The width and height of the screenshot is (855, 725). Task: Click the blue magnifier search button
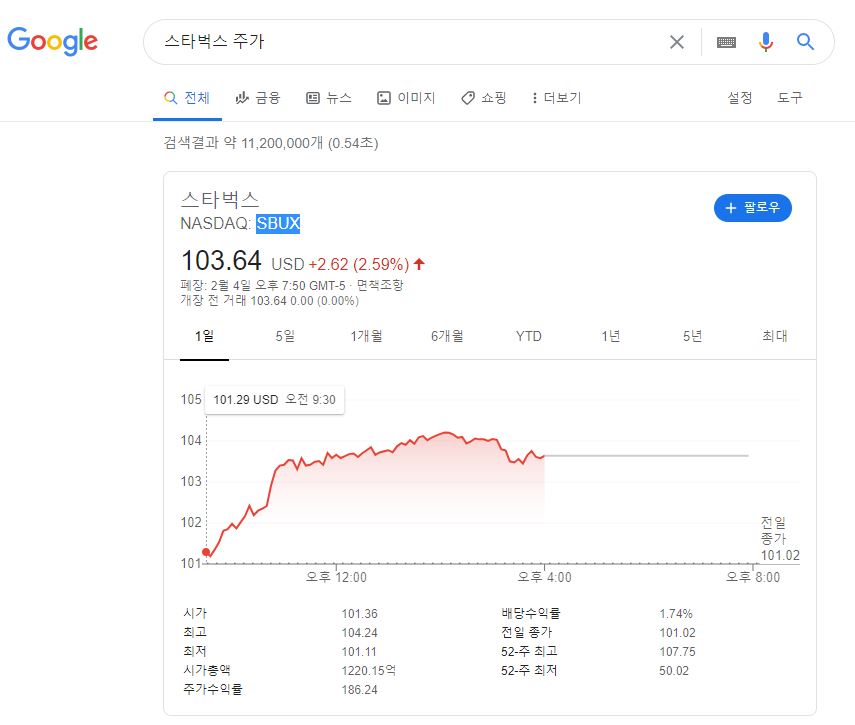pyautogui.click(x=805, y=41)
